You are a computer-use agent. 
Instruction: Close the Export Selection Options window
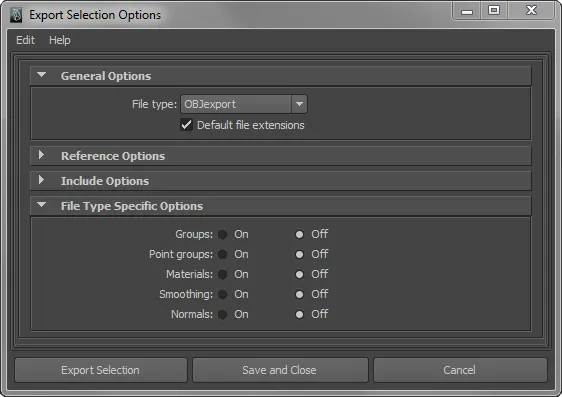532,10
